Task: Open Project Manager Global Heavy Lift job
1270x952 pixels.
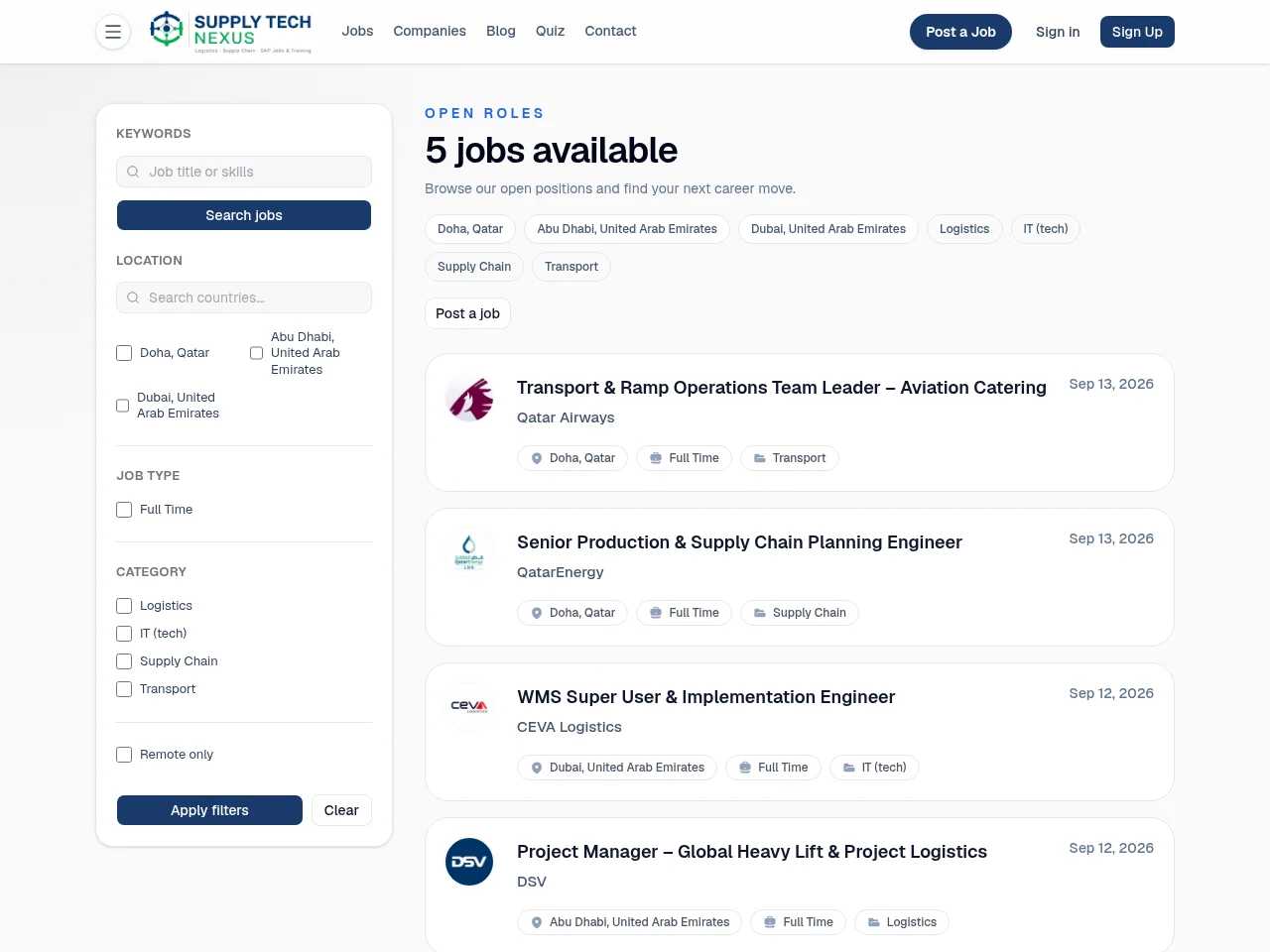Action: pos(752,852)
